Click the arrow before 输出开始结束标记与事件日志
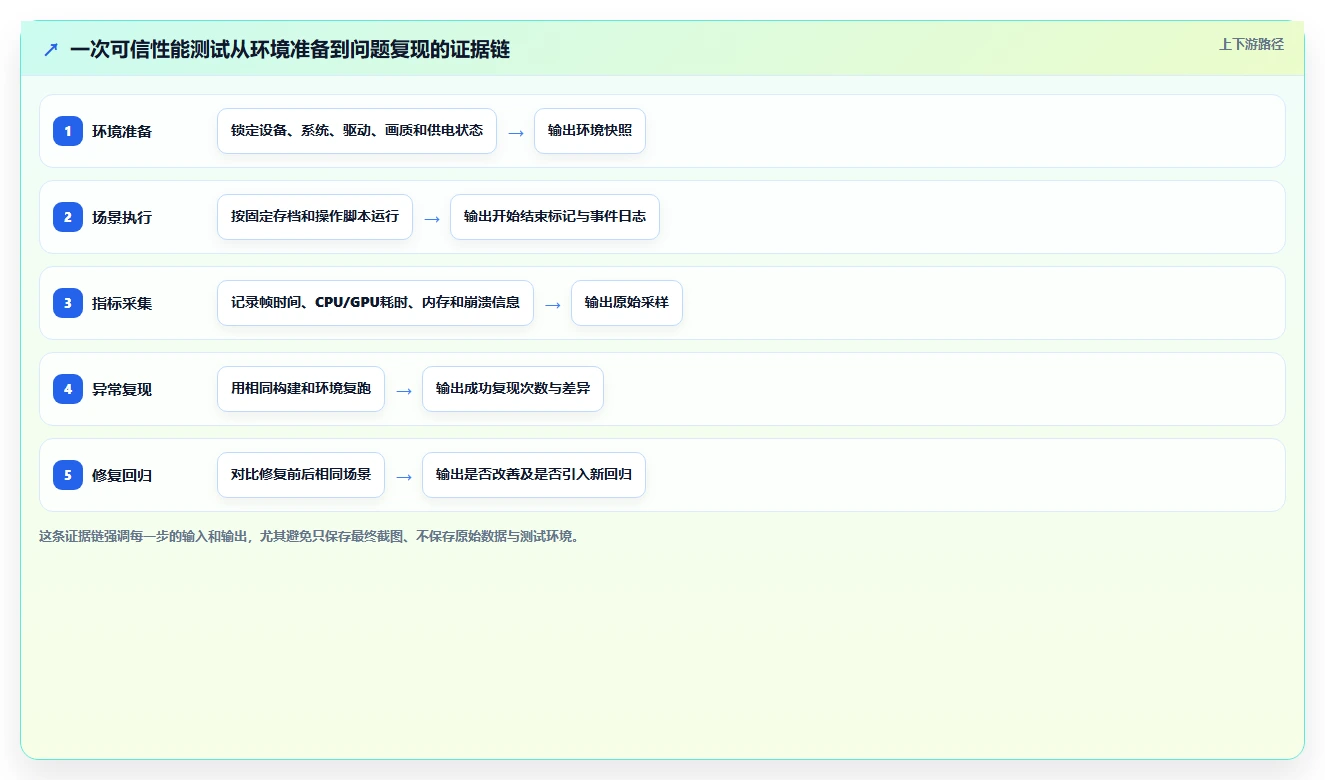Screen dimensions: 1325x780 click(432, 218)
